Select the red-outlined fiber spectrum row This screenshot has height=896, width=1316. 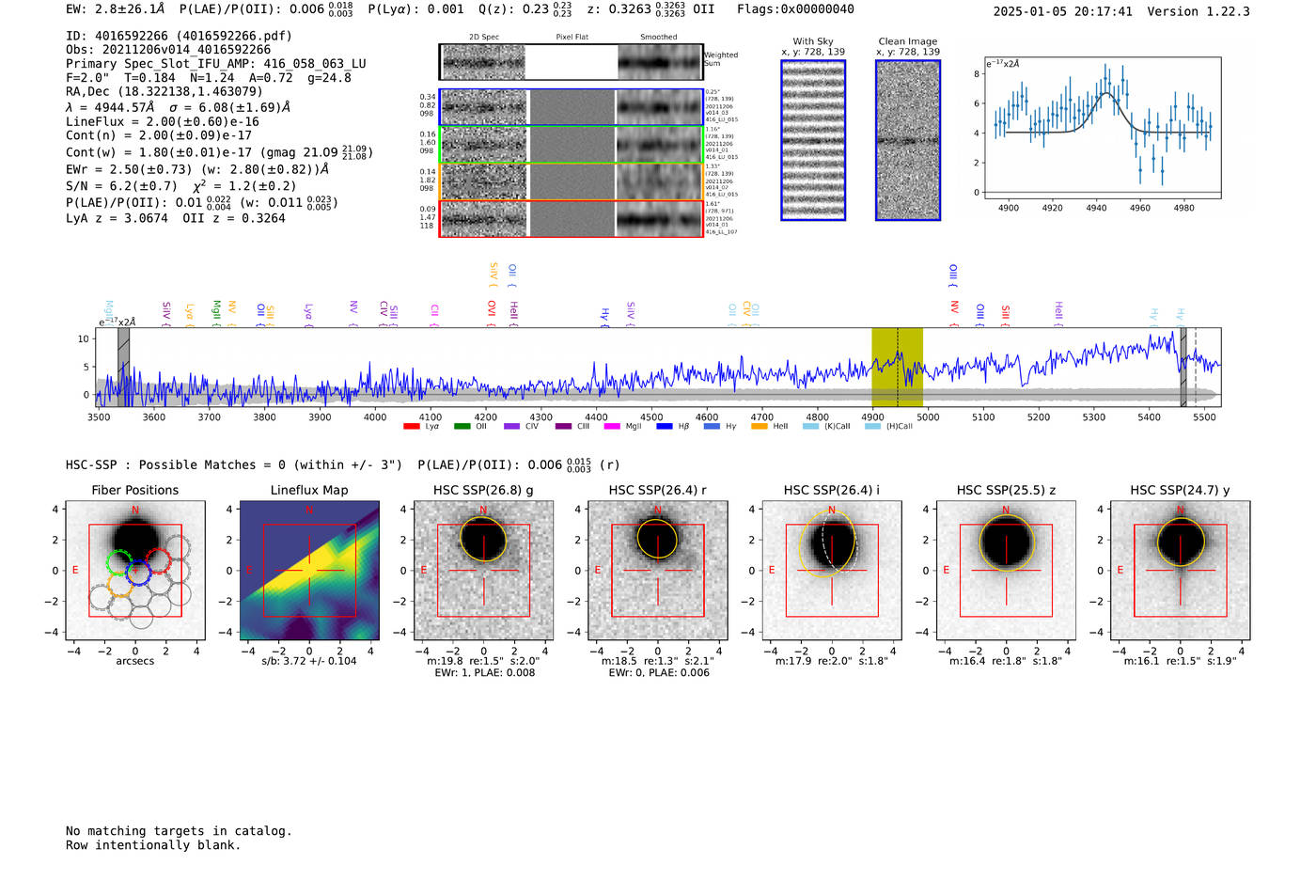572,218
